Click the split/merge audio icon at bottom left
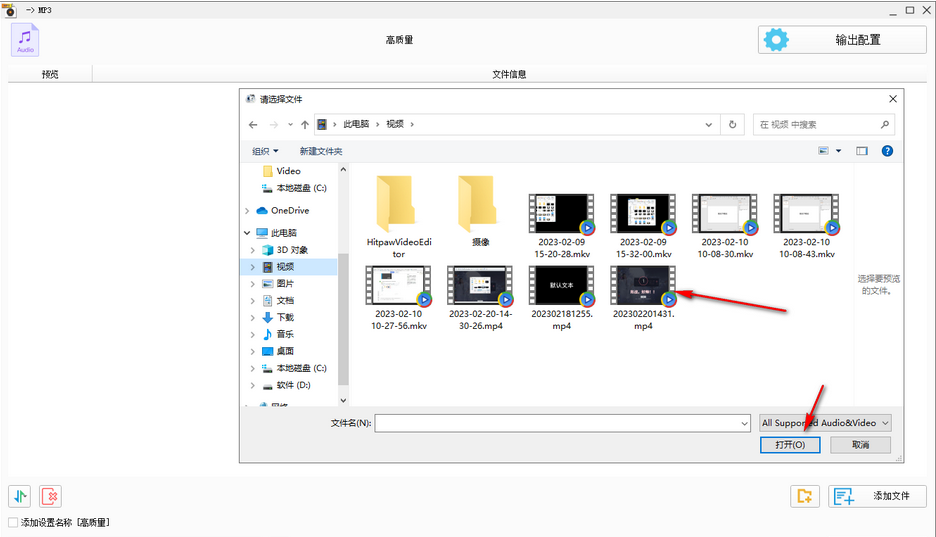Screen dimensions: 936x537 (19, 496)
